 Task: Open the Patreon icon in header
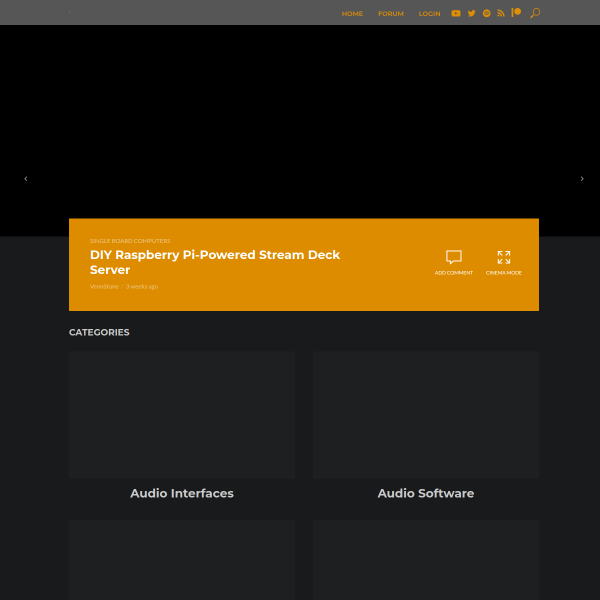point(516,13)
